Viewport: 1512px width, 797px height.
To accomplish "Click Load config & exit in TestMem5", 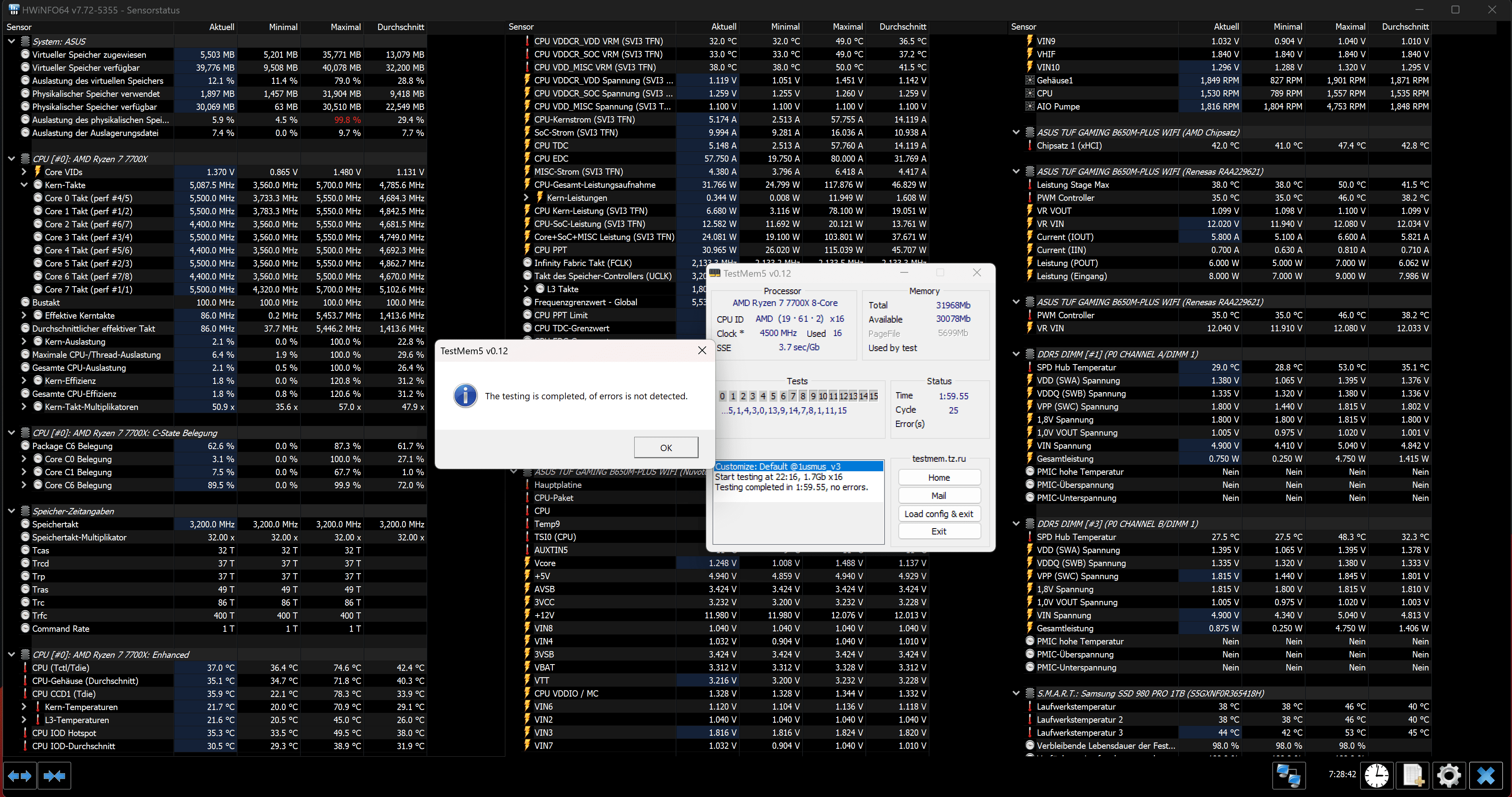I will click(939, 514).
